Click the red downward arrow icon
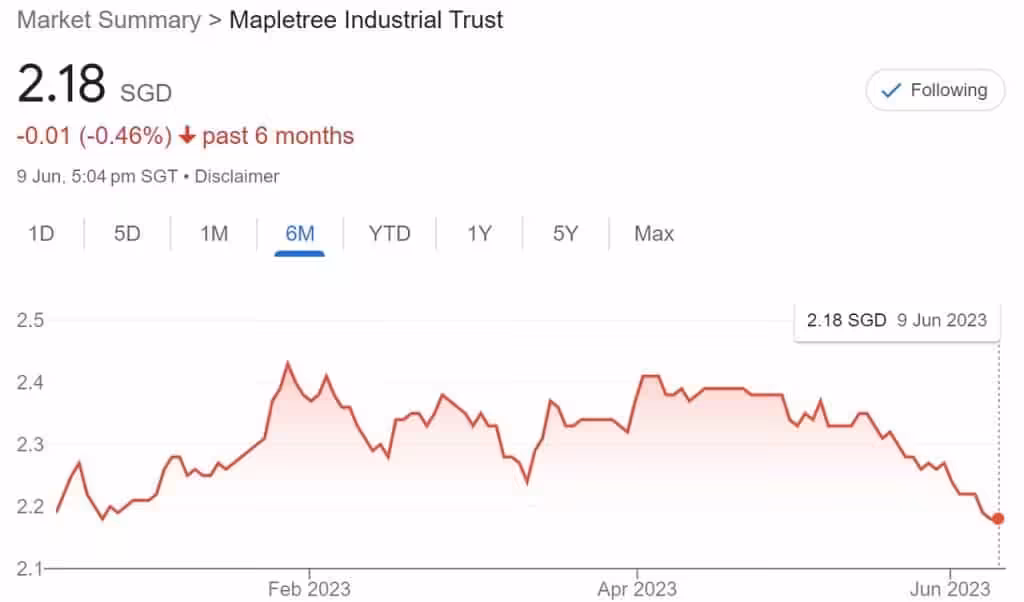This screenshot has width=1024, height=602. pos(185,135)
